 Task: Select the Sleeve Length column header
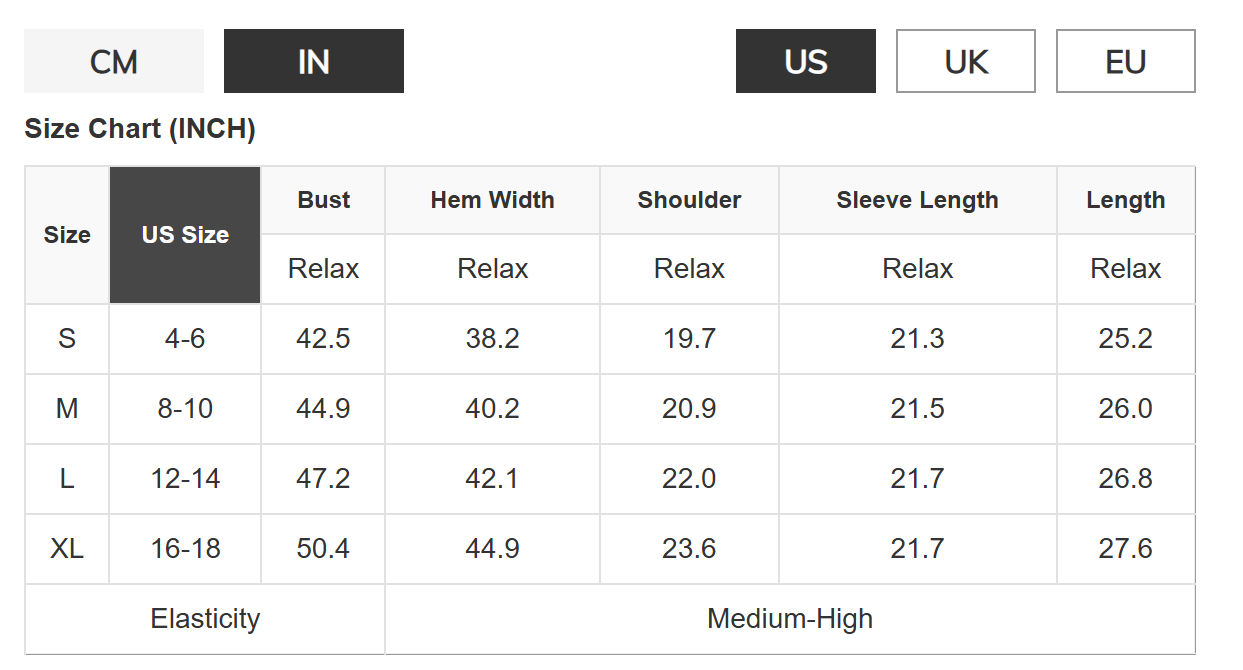click(917, 200)
